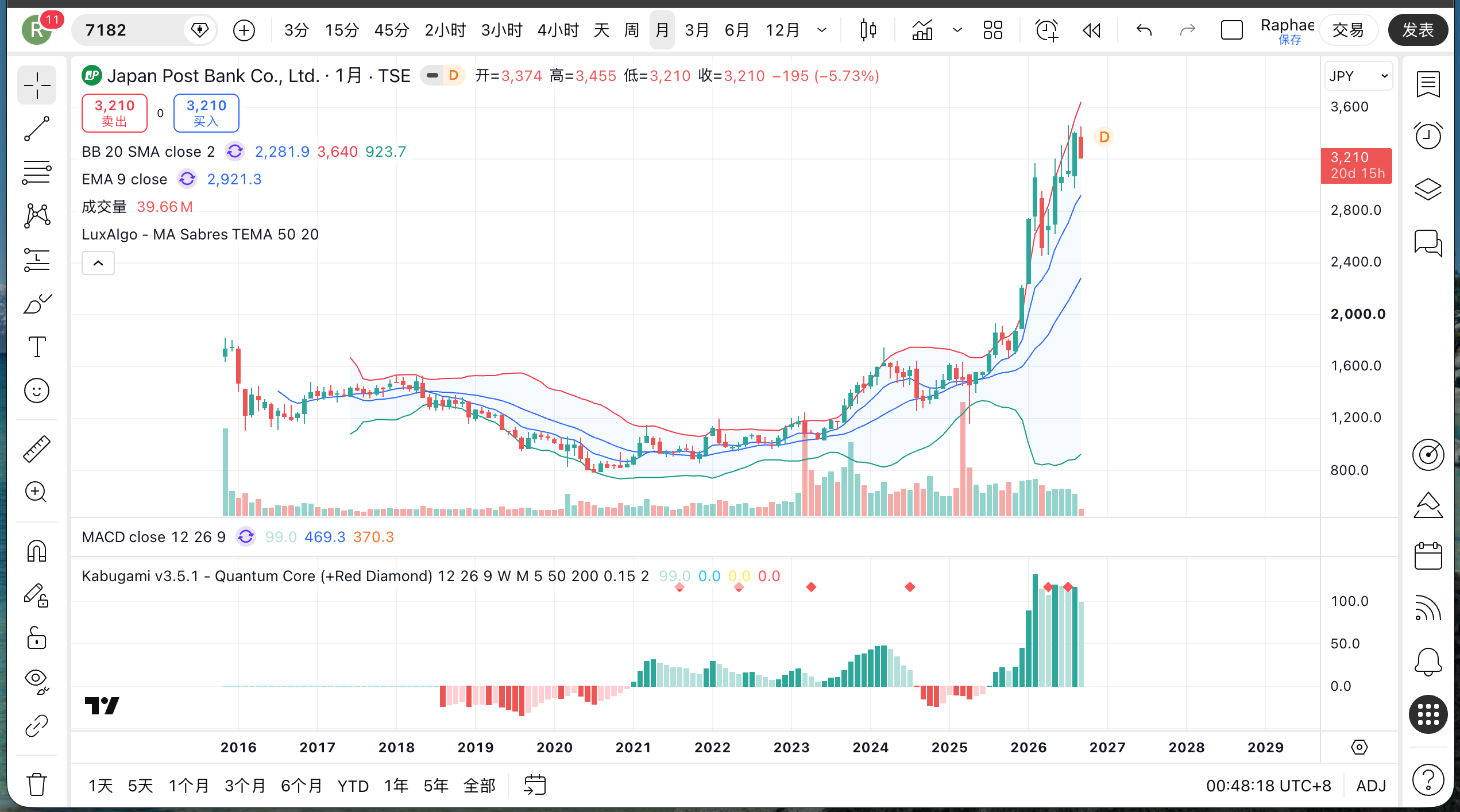Image resolution: width=1460 pixels, height=812 pixels.
Task: Select the 天 daily interval
Action: pyautogui.click(x=601, y=30)
